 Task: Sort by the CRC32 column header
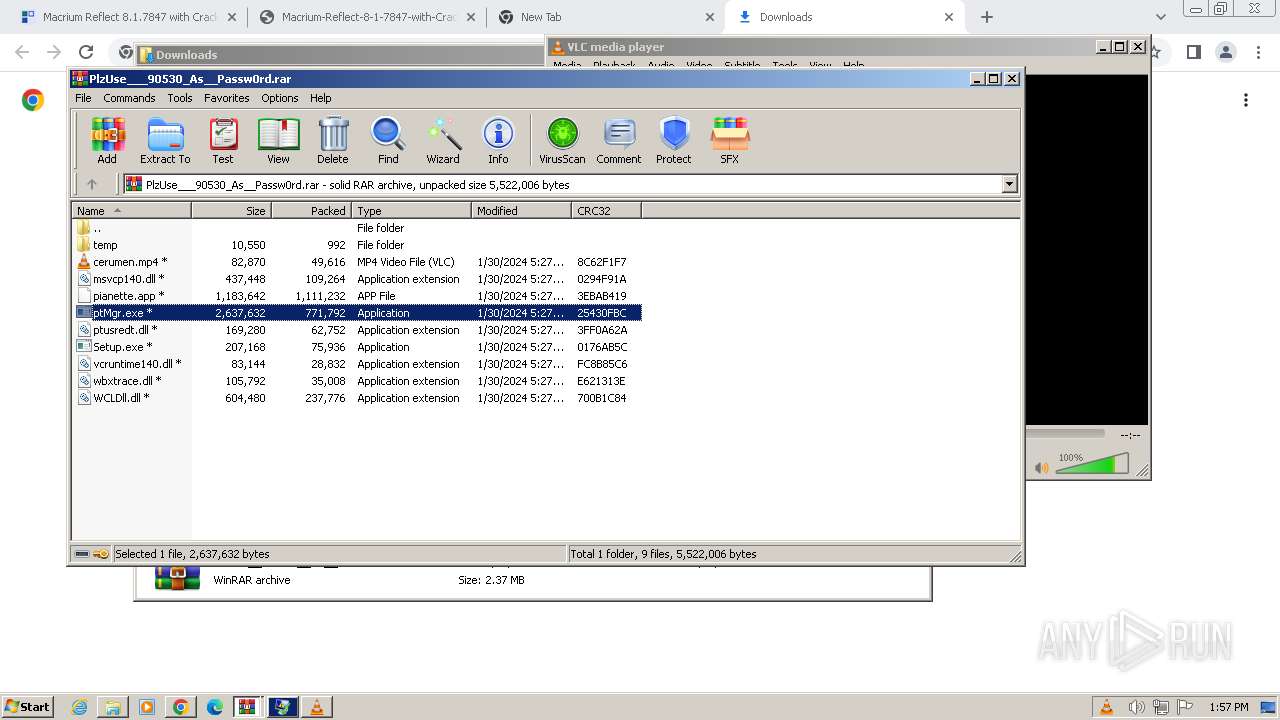(x=606, y=211)
